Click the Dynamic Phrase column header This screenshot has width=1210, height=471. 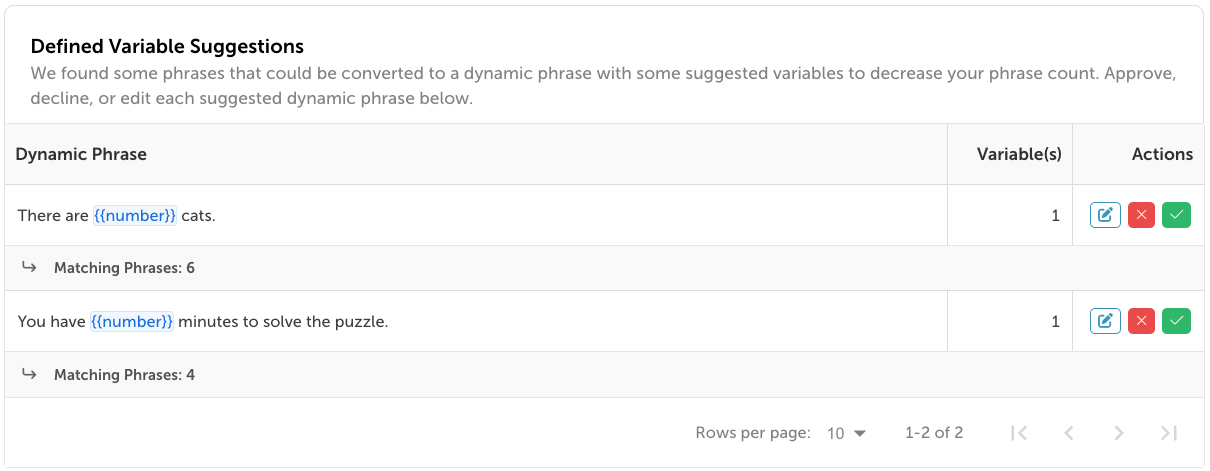click(x=81, y=154)
